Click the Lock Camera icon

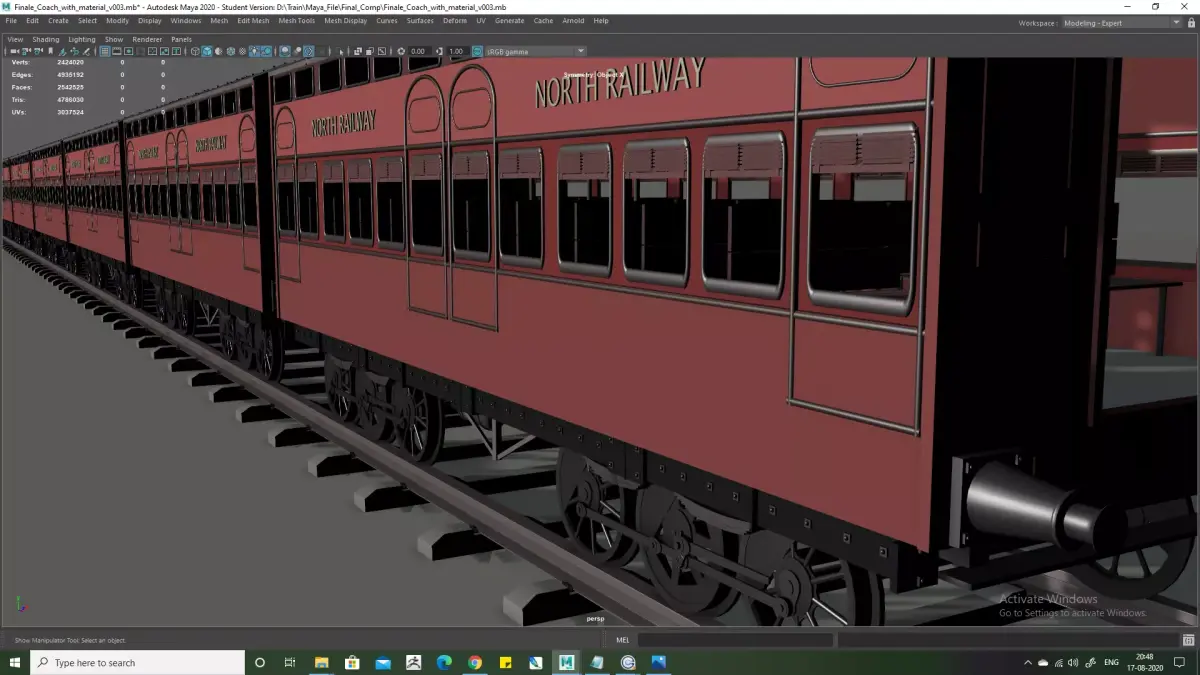[26, 51]
